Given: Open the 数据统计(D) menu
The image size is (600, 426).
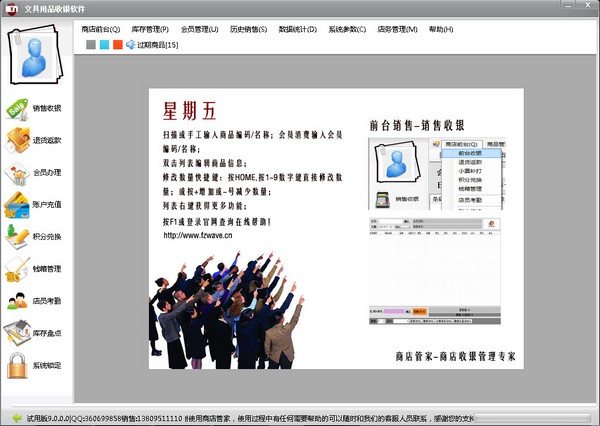Looking at the screenshot, I should tap(298, 29).
